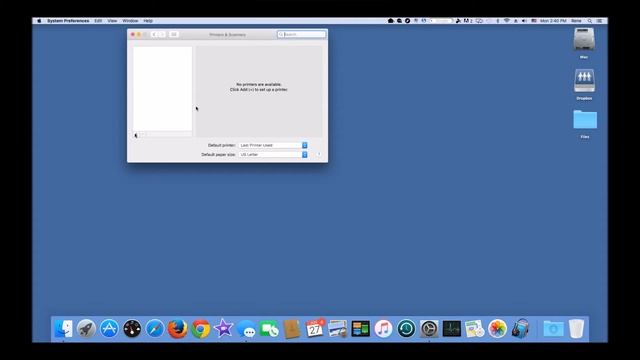
Task: Click the help question mark button
Action: [x=319, y=155]
